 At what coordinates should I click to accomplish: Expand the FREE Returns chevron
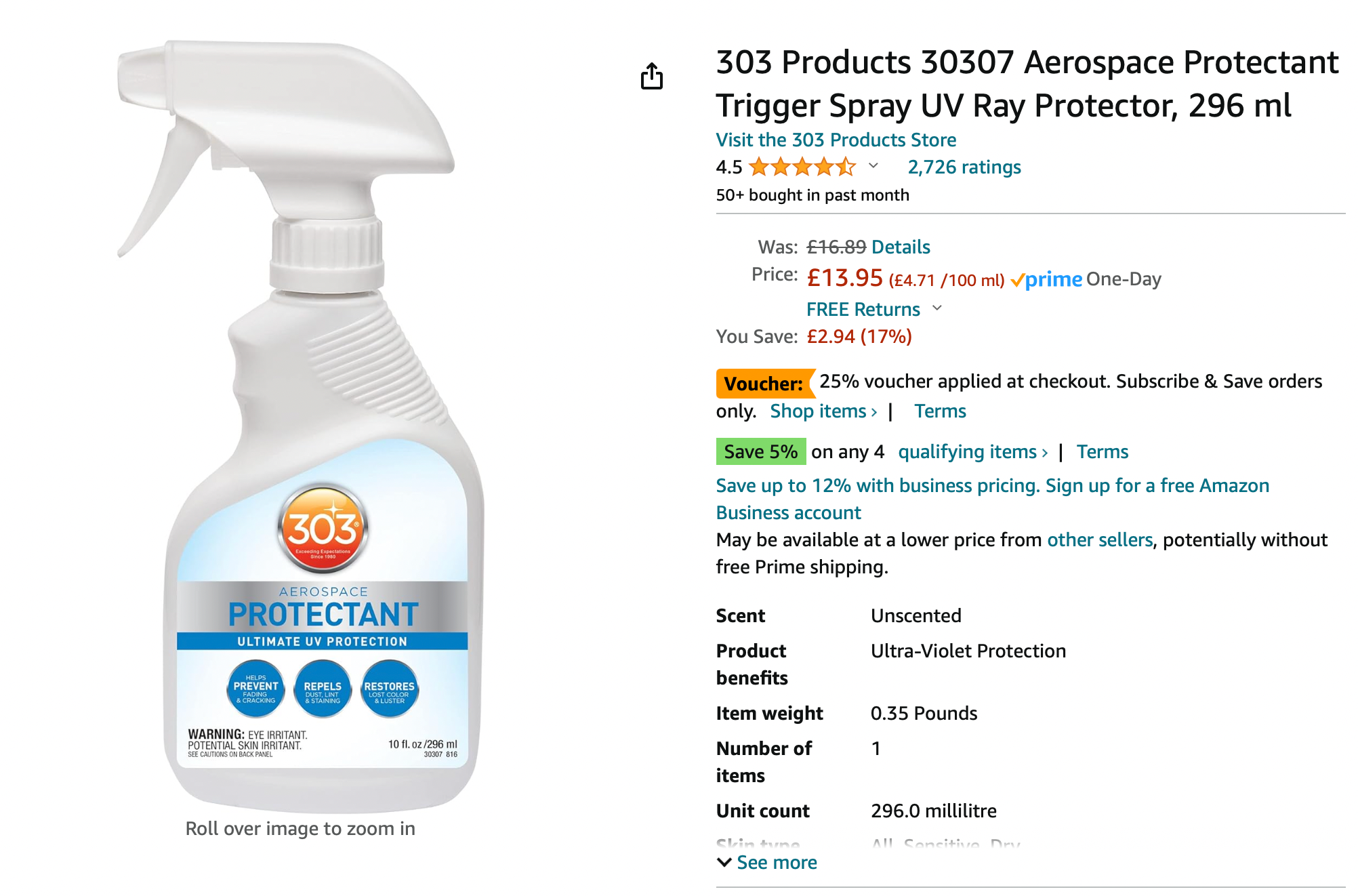point(937,308)
